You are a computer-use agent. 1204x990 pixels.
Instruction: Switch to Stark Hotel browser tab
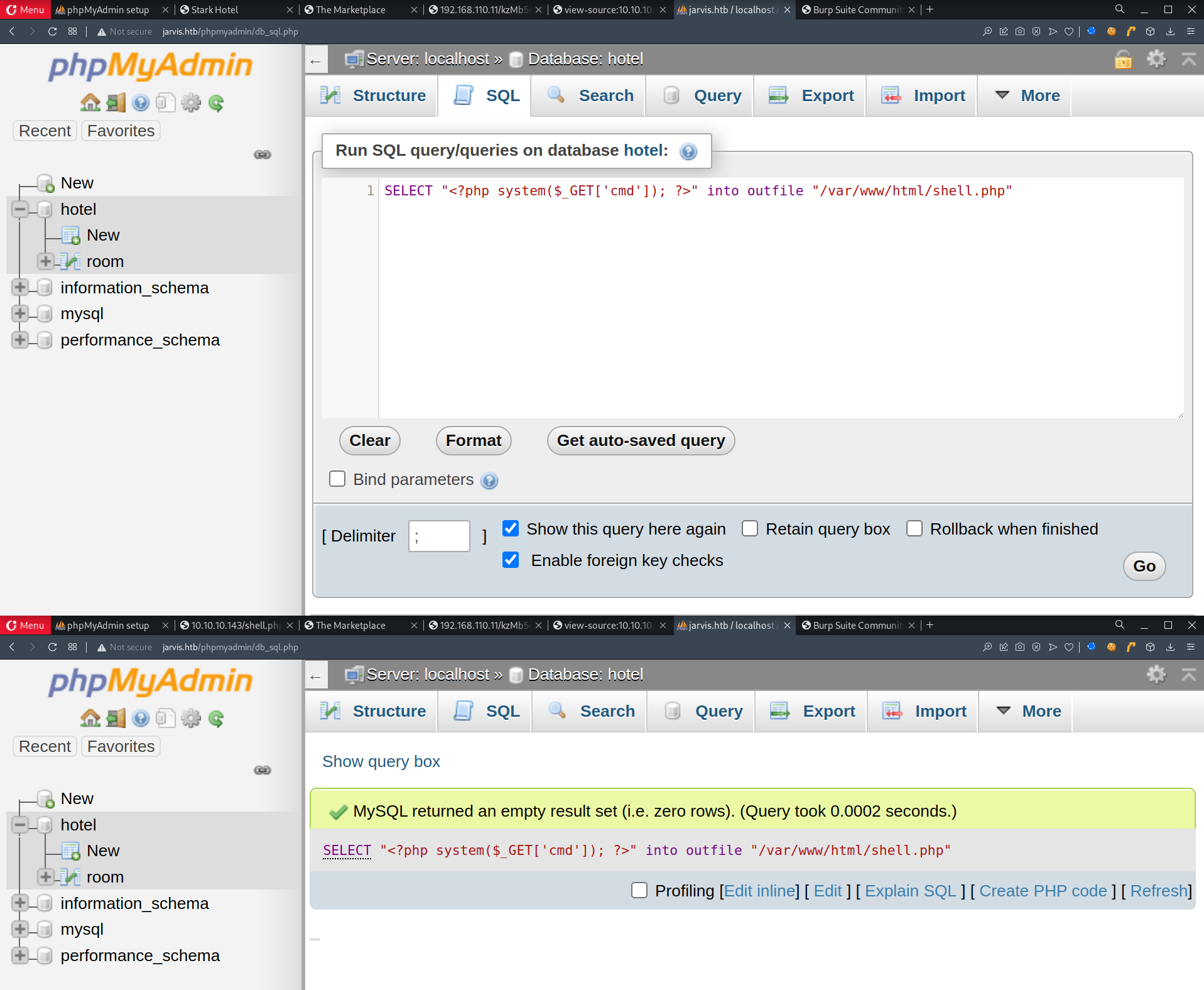236,9
